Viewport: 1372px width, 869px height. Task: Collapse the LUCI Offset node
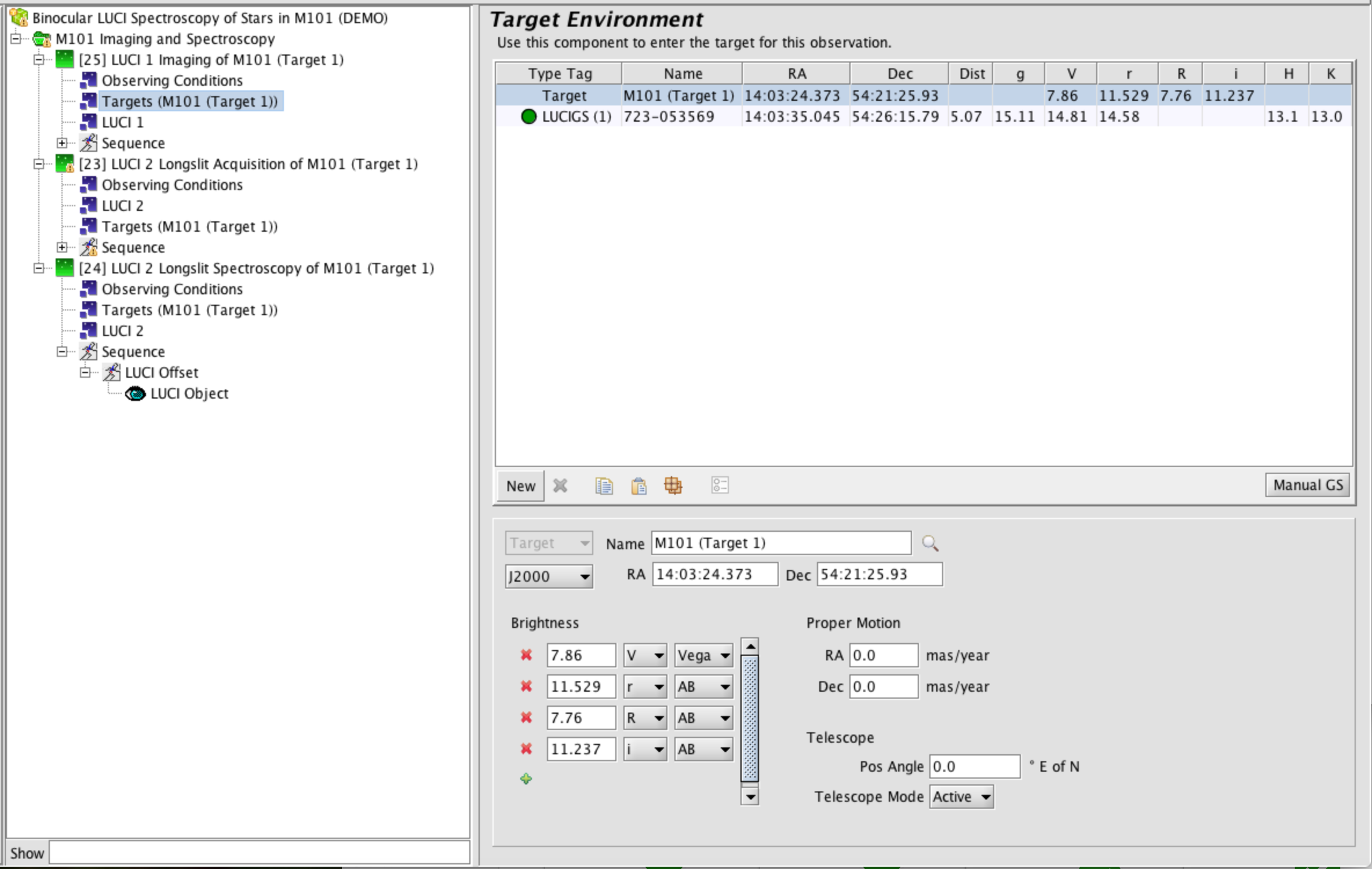pos(85,372)
